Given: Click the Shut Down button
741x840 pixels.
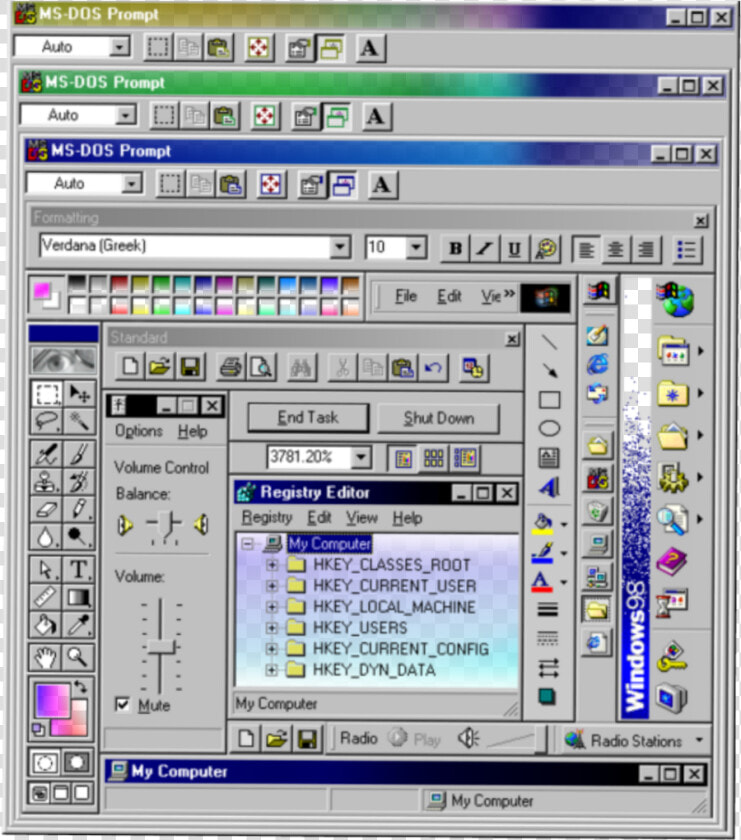Looking at the screenshot, I should pyautogui.click(x=439, y=418).
